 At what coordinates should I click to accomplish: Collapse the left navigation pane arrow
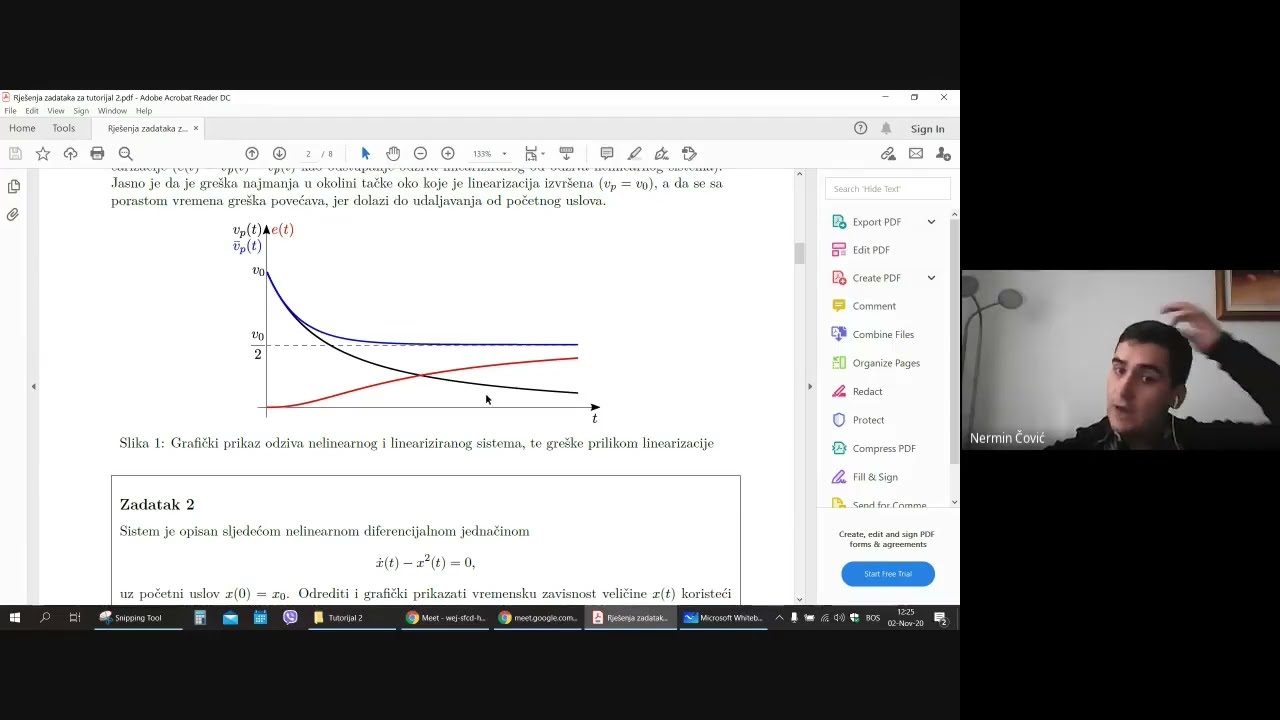coord(33,386)
